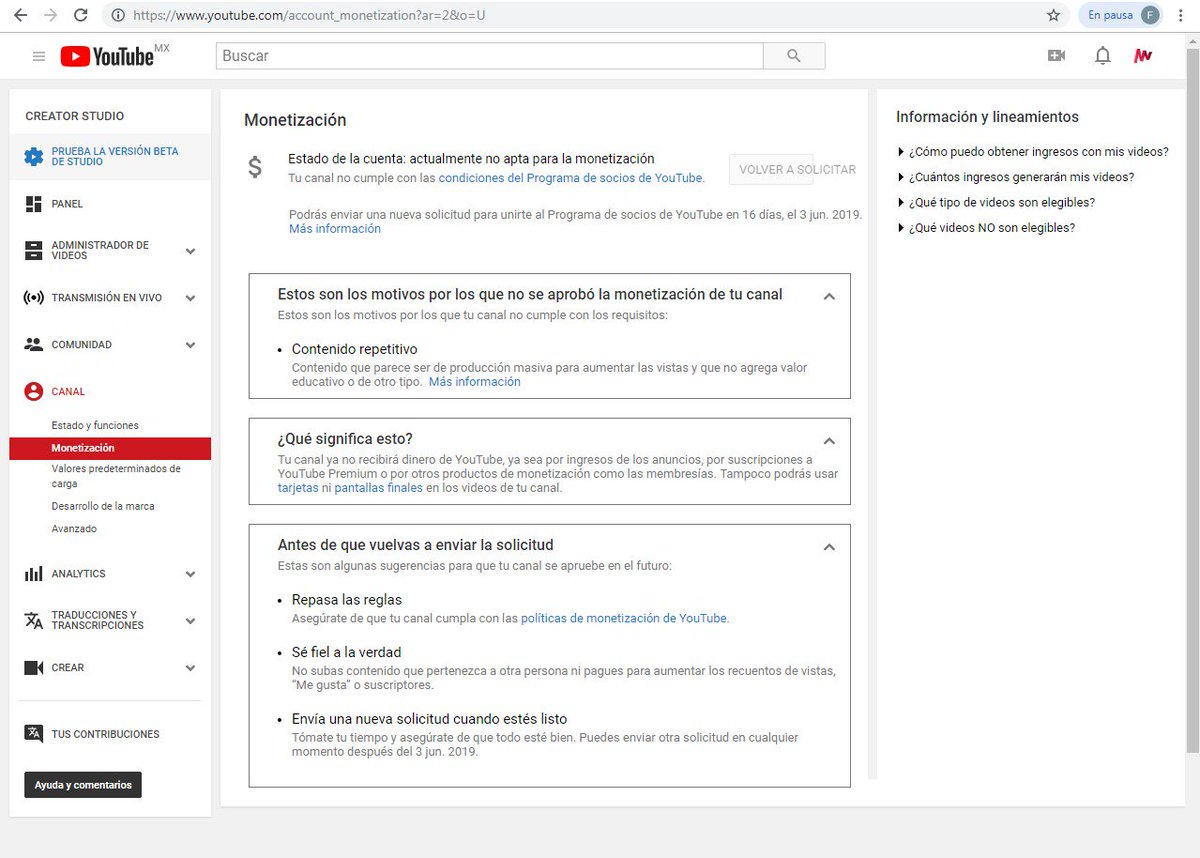Click the Comunidad people icon
Image resolution: width=1200 pixels, height=858 pixels.
coord(33,344)
